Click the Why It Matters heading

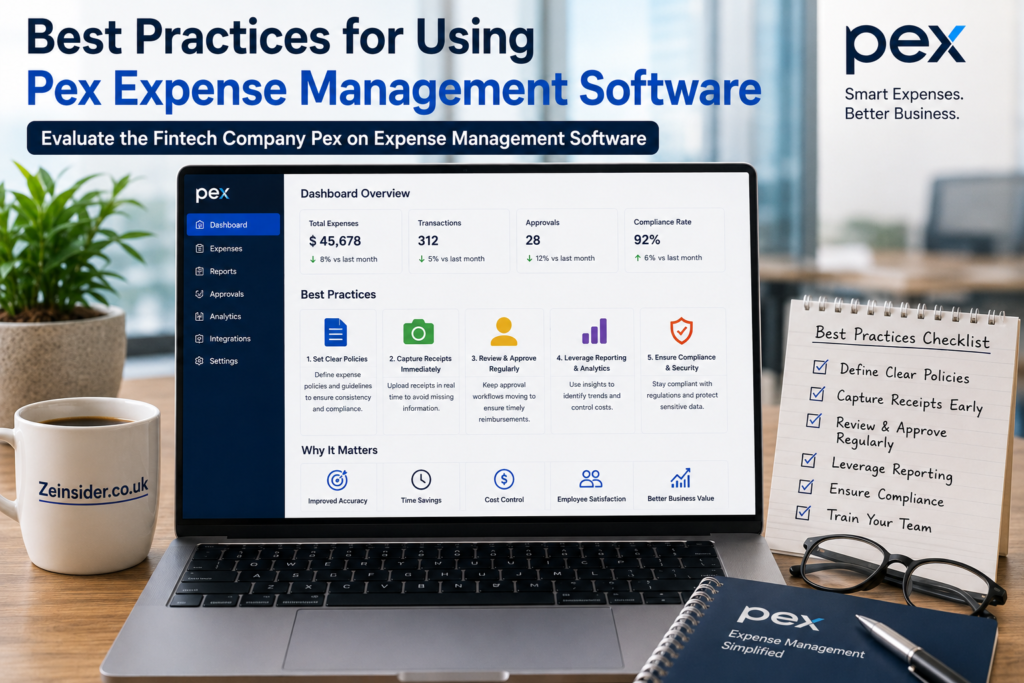click(x=340, y=450)
